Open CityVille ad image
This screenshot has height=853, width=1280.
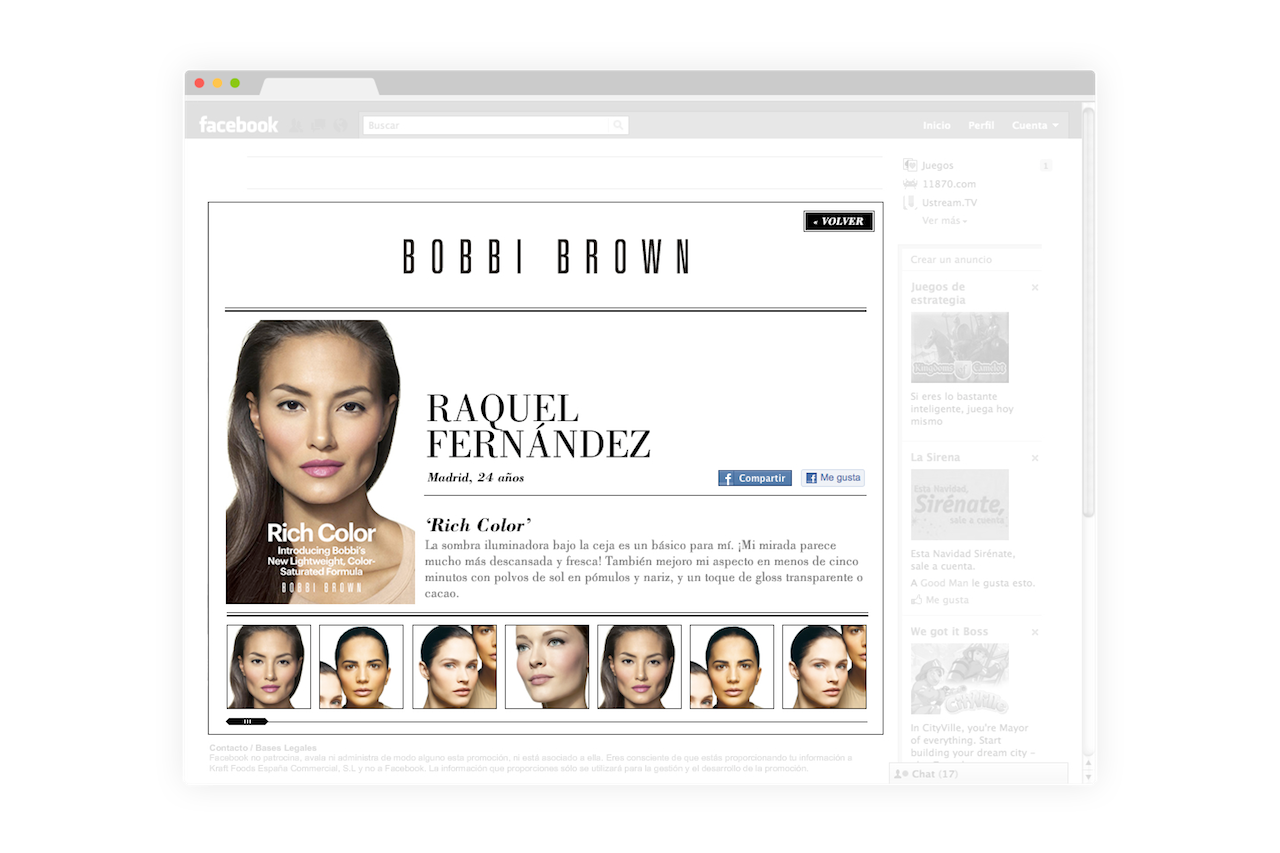tap(959, 679)
